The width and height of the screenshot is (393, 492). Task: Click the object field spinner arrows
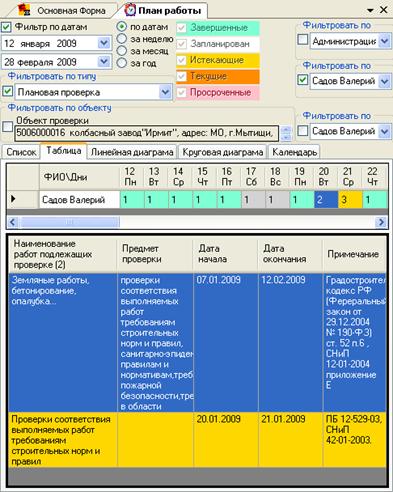[286, 133]
